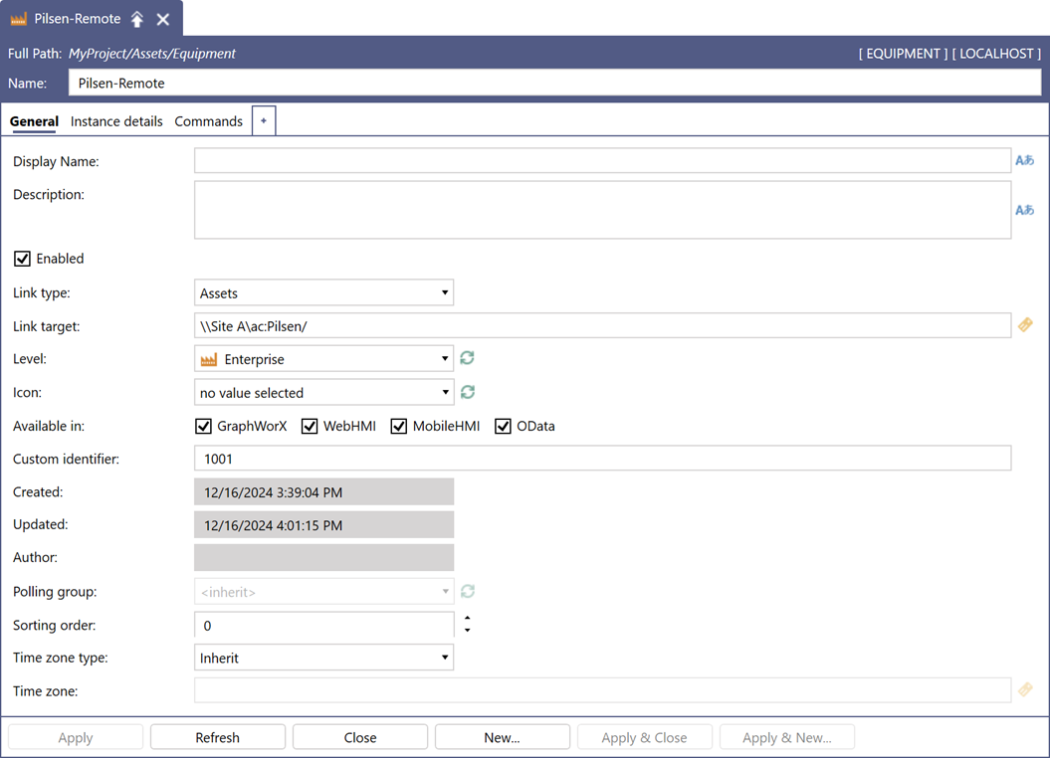Viewport: 1050px width, 758px height.
Task: Uncheck MobileHMI availability
Action: pyautogui.click(x=399, y=426)
